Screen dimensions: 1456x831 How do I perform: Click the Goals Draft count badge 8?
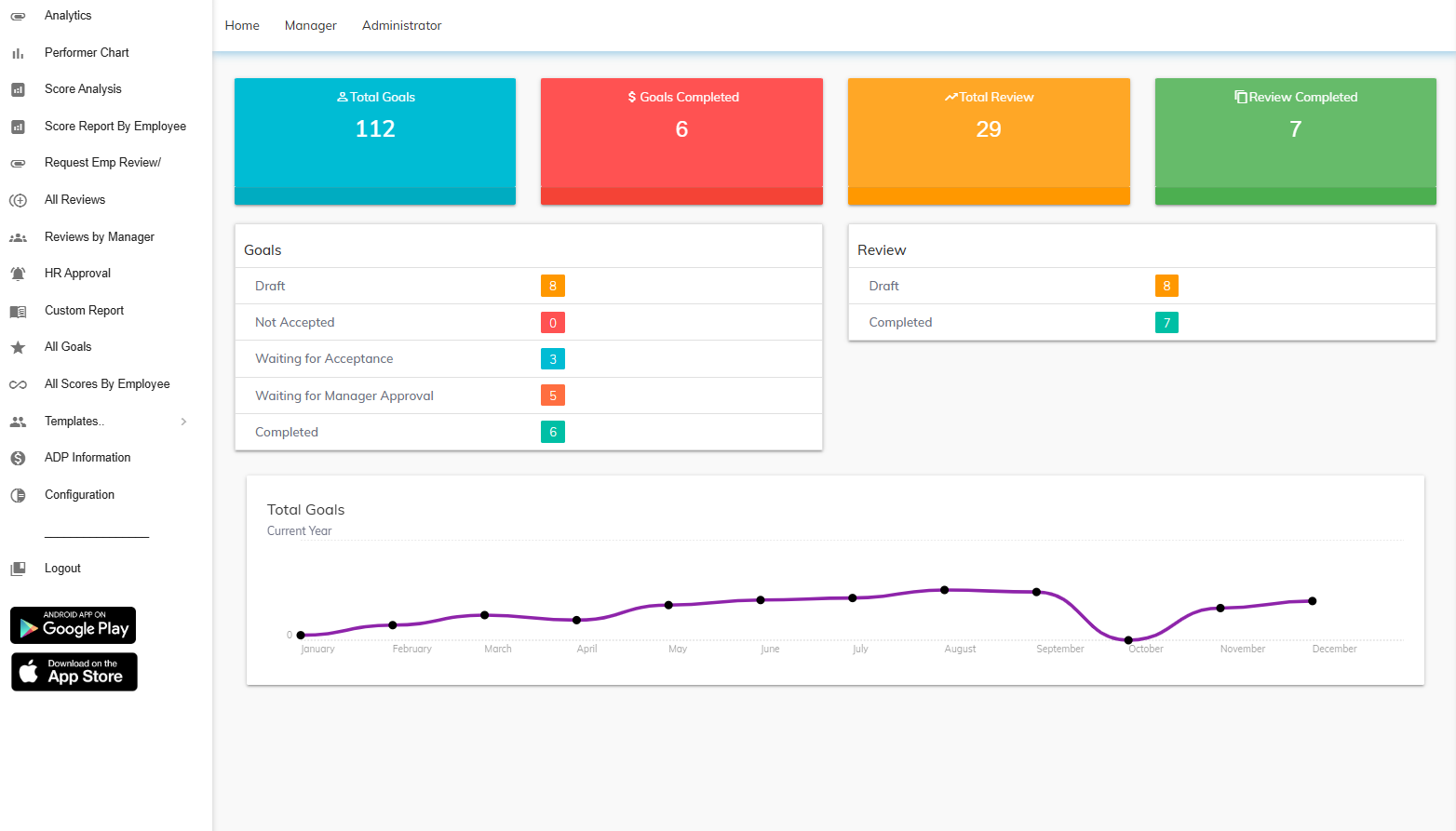coord(553,286)
